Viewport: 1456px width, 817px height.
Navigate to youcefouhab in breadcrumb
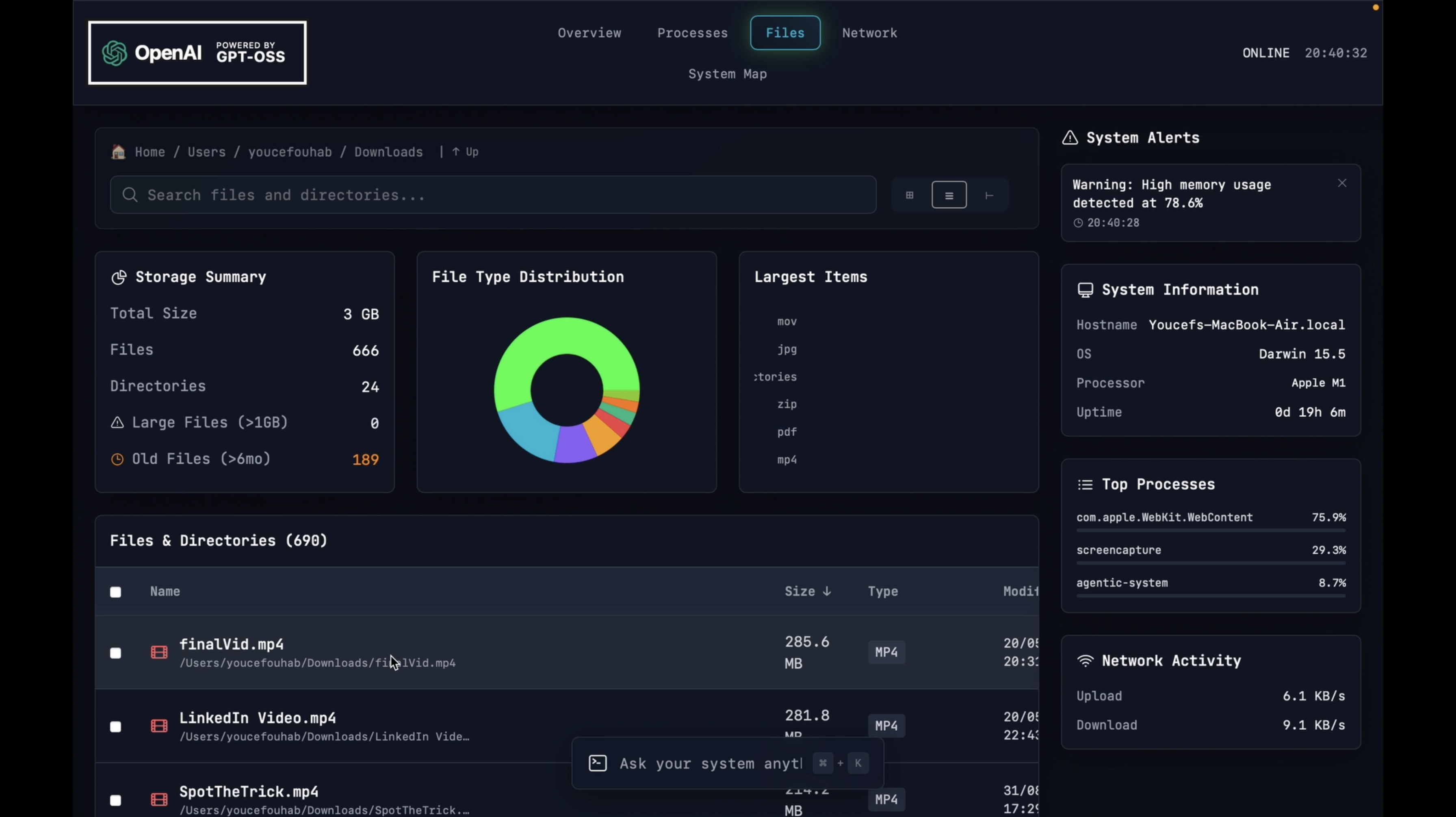(290, 152)
